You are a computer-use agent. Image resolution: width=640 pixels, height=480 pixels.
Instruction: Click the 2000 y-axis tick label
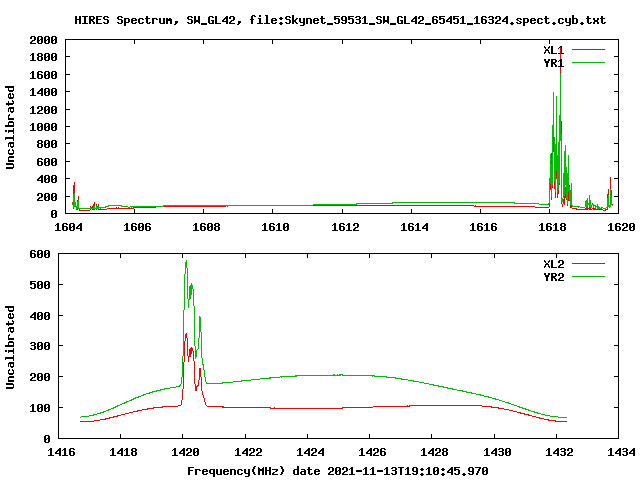pyautogui.click(x=43, y=40)
